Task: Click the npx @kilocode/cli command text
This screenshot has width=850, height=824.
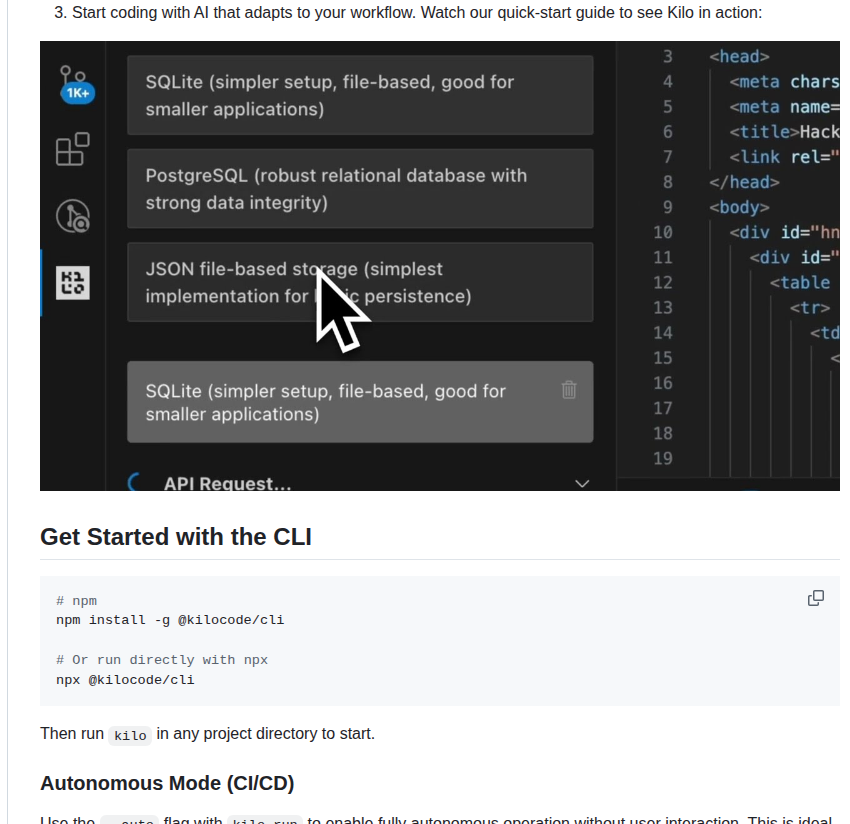Action: [123, 679]
